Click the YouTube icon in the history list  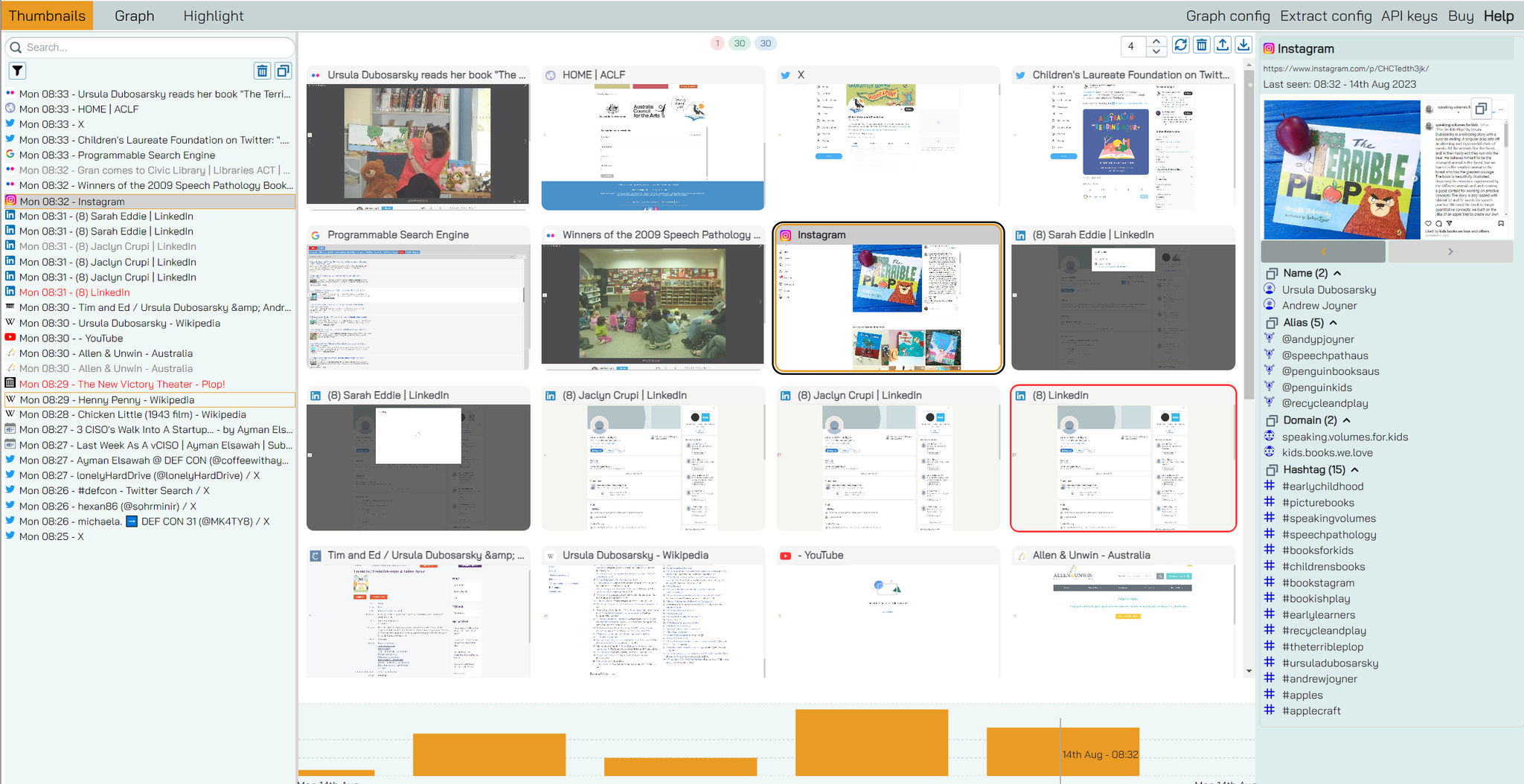pyautogui.click(x=10, y=338)
